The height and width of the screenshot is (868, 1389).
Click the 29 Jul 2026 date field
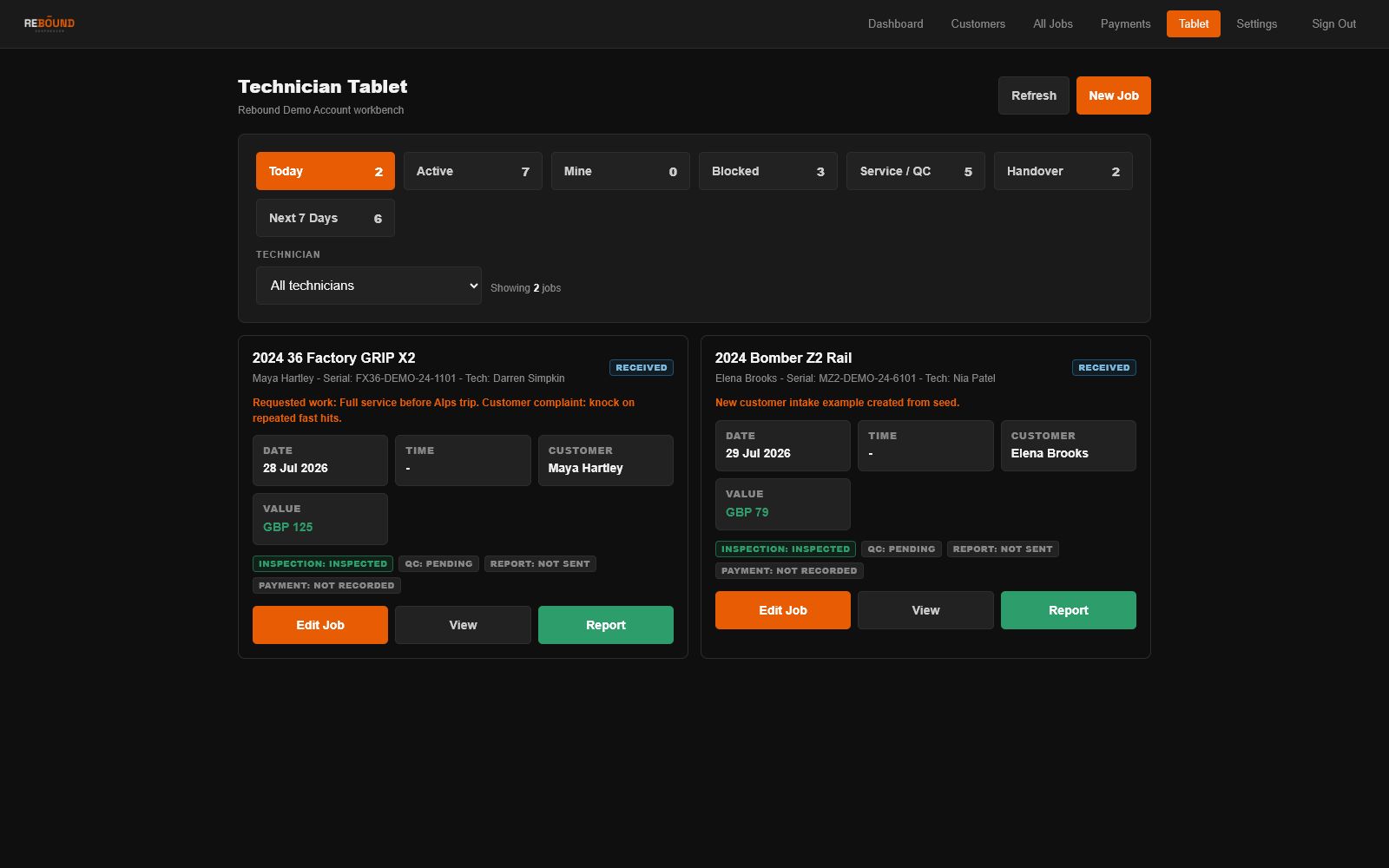coord(782,445)
